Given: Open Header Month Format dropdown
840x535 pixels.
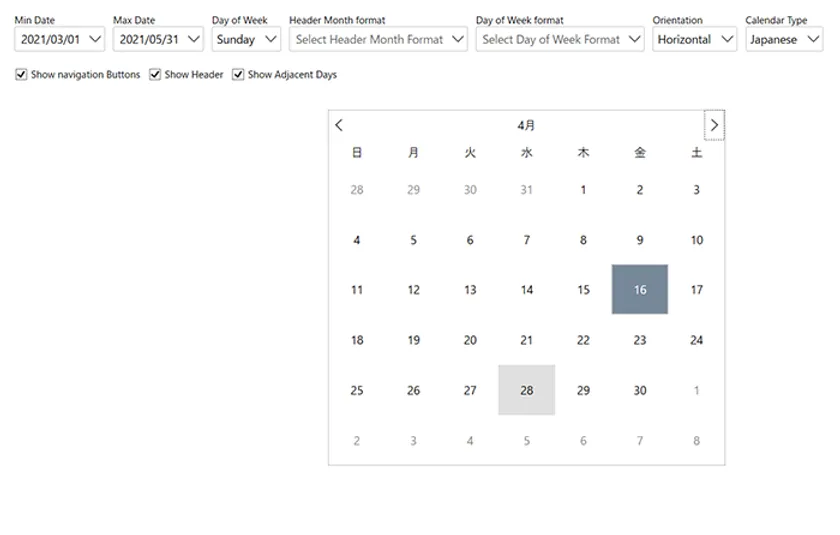Looking at the screenshot, I should tap(378, 39).
